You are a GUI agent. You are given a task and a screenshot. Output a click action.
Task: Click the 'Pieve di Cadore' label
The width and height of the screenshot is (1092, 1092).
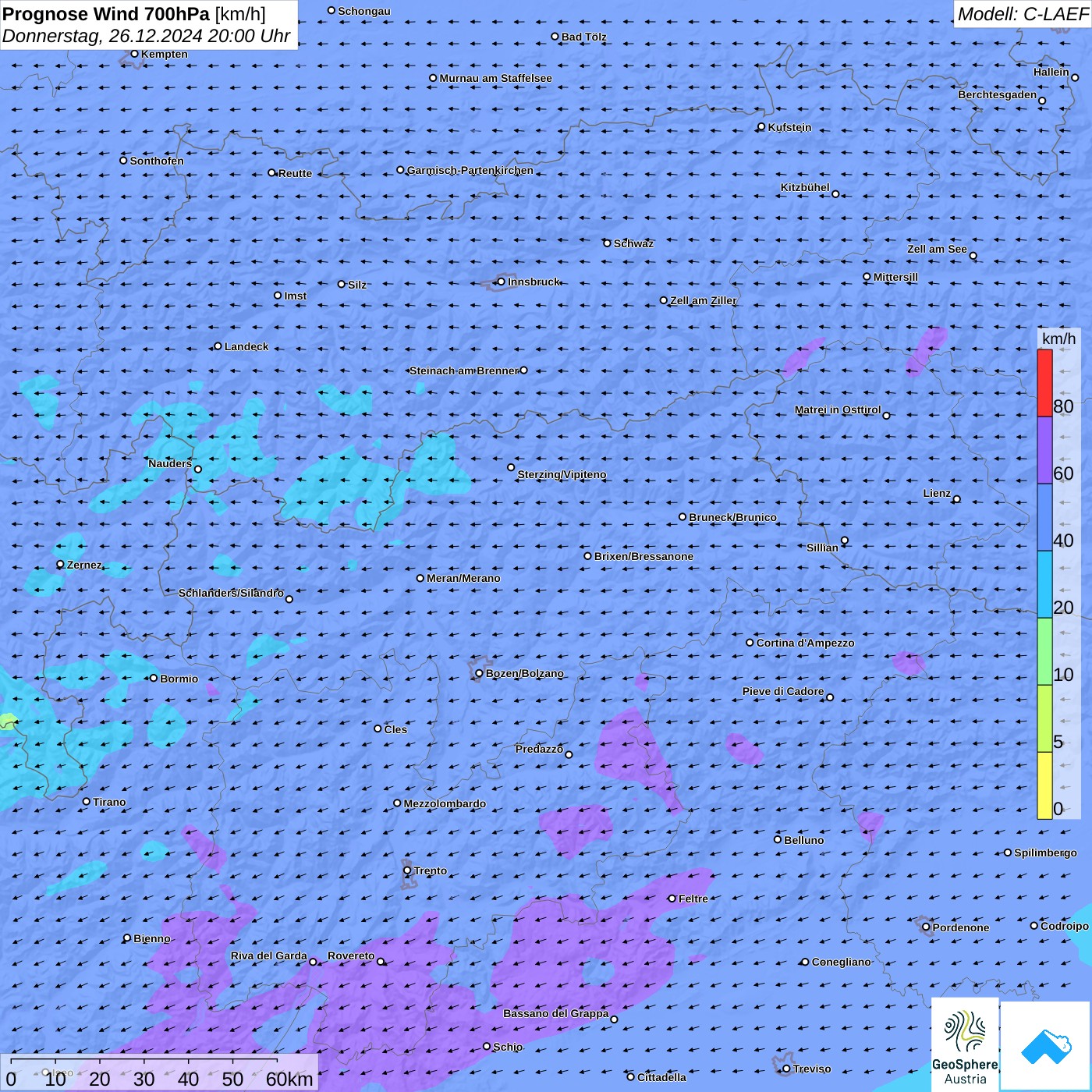point(783,691)
